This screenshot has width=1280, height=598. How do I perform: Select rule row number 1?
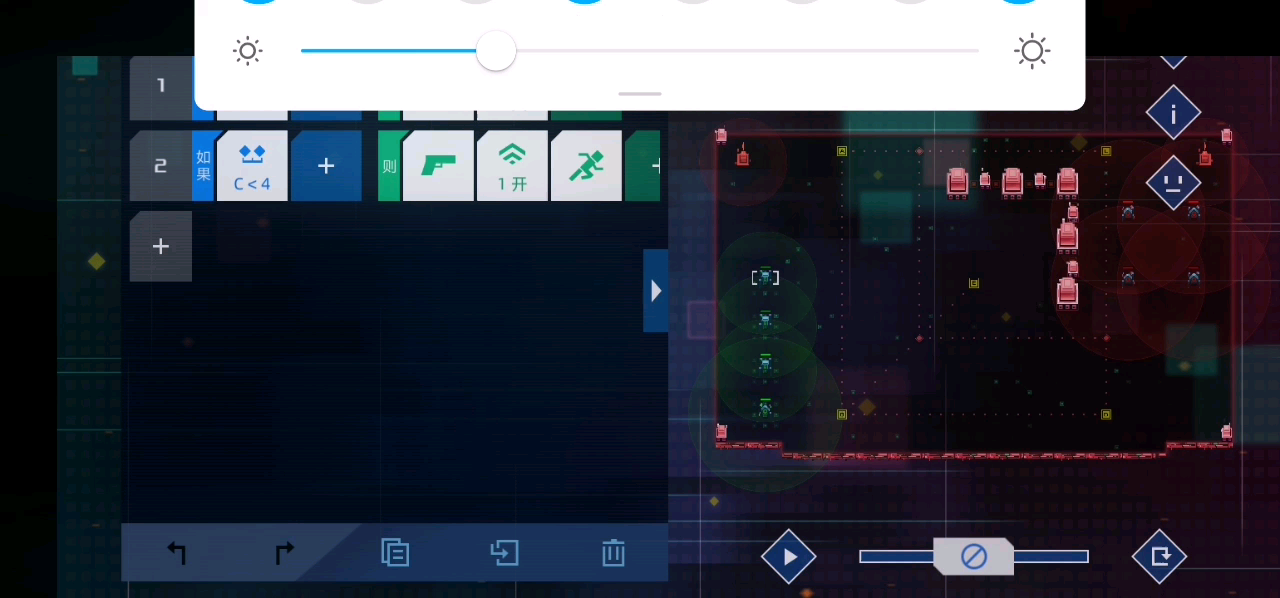(x=161, y=88)
